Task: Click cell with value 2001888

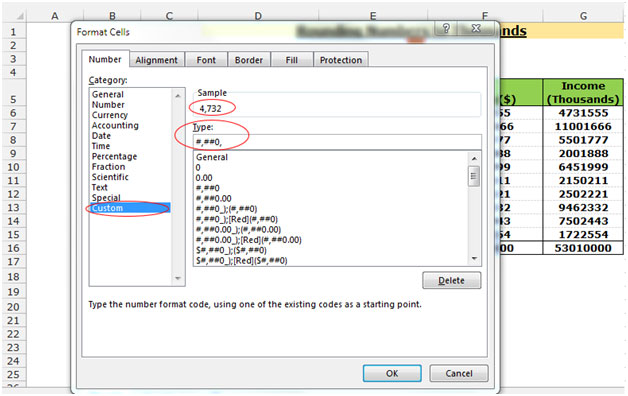Action: coord(583,154)
